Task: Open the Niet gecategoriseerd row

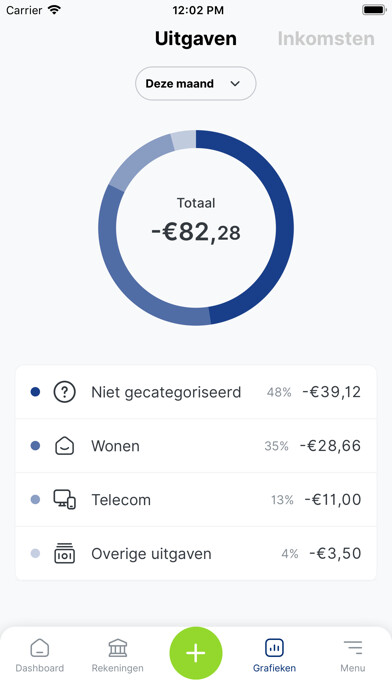Action: point(196,392)
